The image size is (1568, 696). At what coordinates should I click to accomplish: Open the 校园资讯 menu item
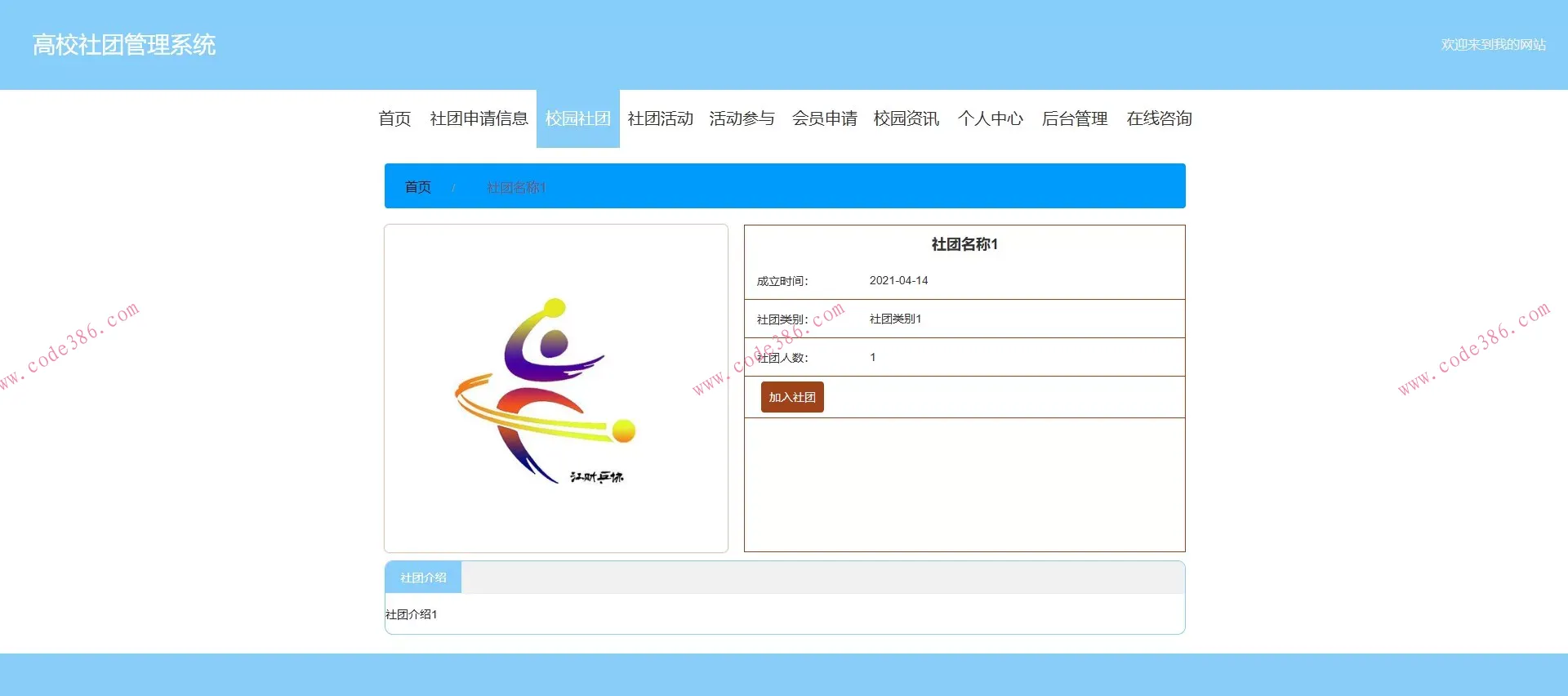point(906,118)
